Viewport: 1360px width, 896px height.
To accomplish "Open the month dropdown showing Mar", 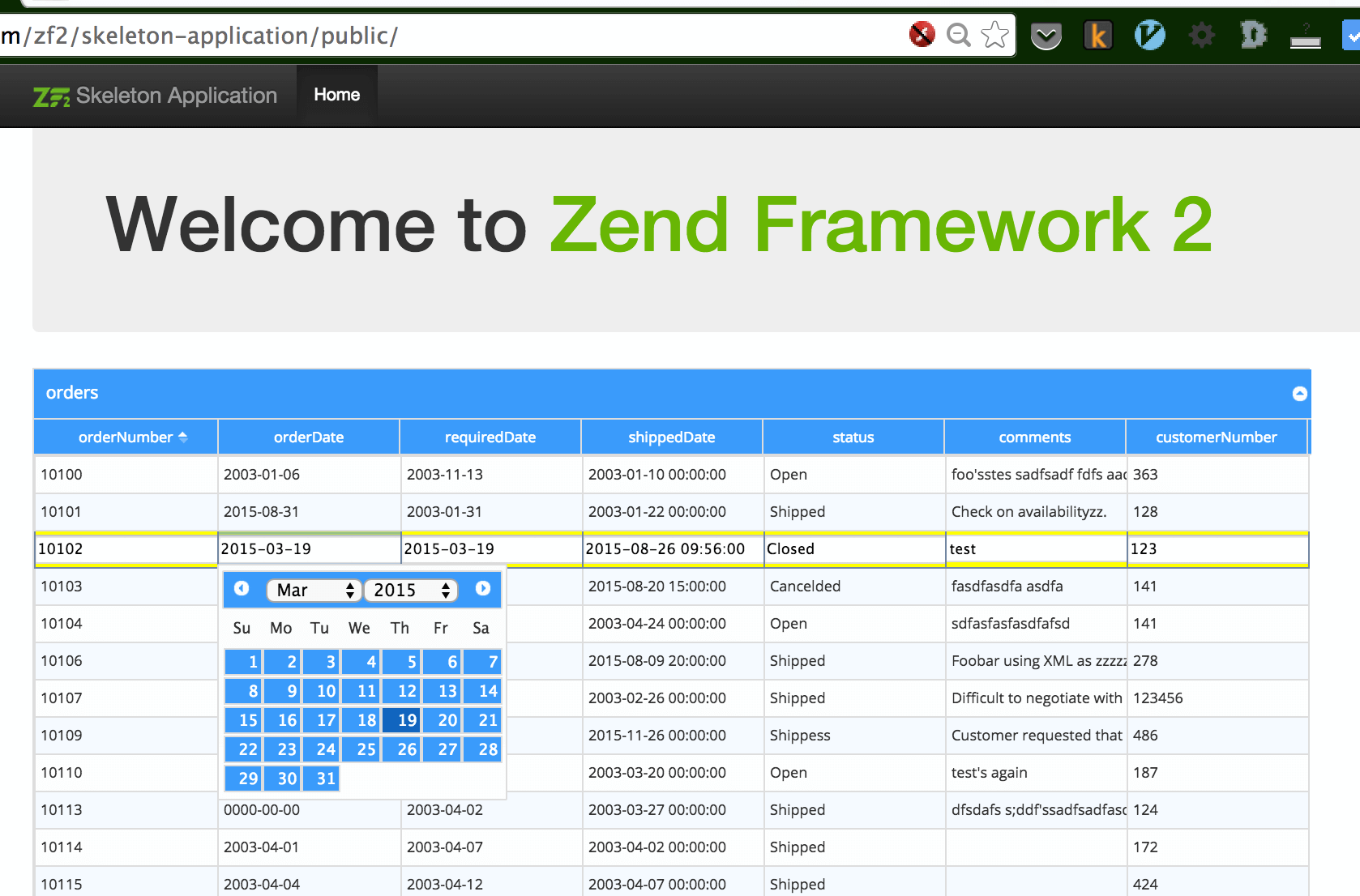I will tap(314, 590).
